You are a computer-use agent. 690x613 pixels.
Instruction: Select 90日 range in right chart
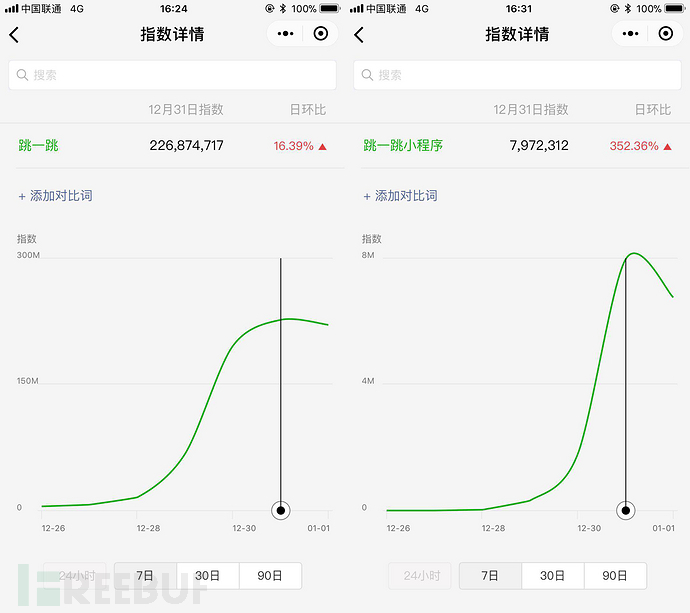click(x=615, y=576)
